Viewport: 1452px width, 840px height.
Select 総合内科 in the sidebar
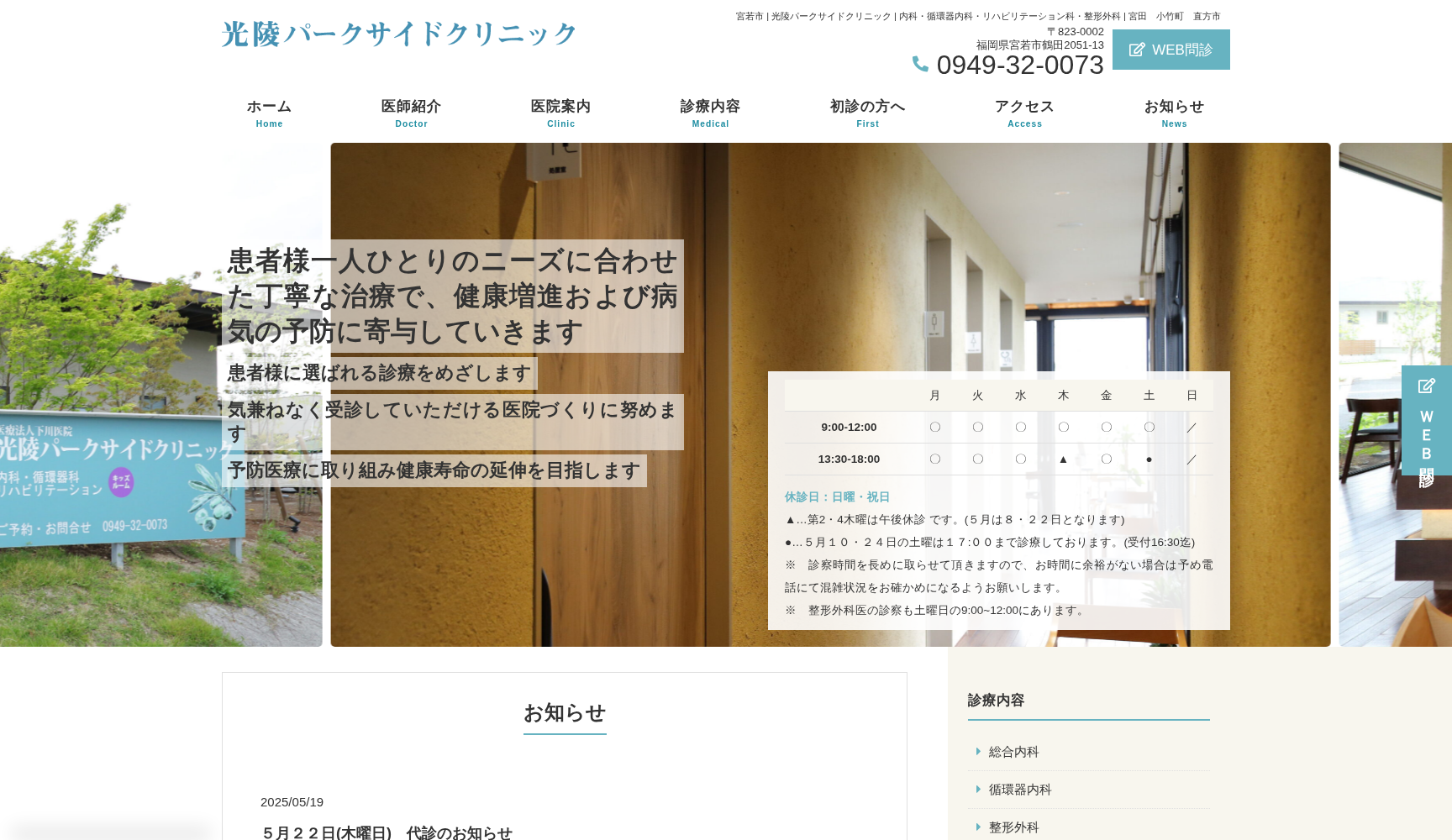pyautogui.click(x=1013, y=752)
